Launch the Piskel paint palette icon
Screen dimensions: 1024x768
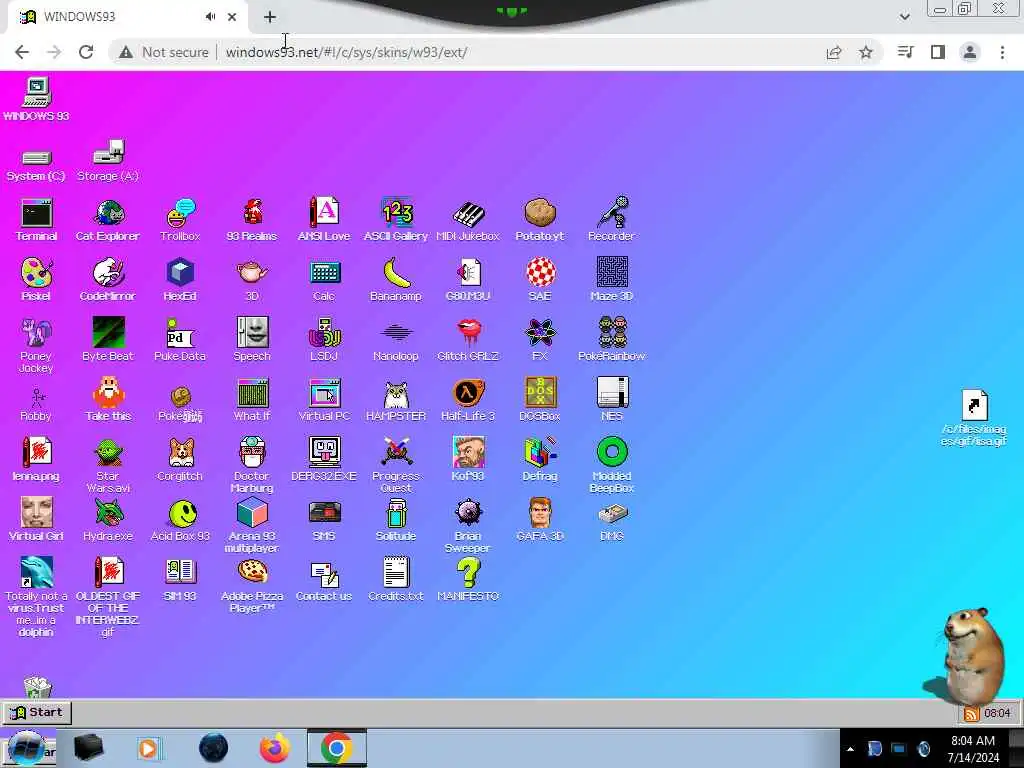[37, 273]
